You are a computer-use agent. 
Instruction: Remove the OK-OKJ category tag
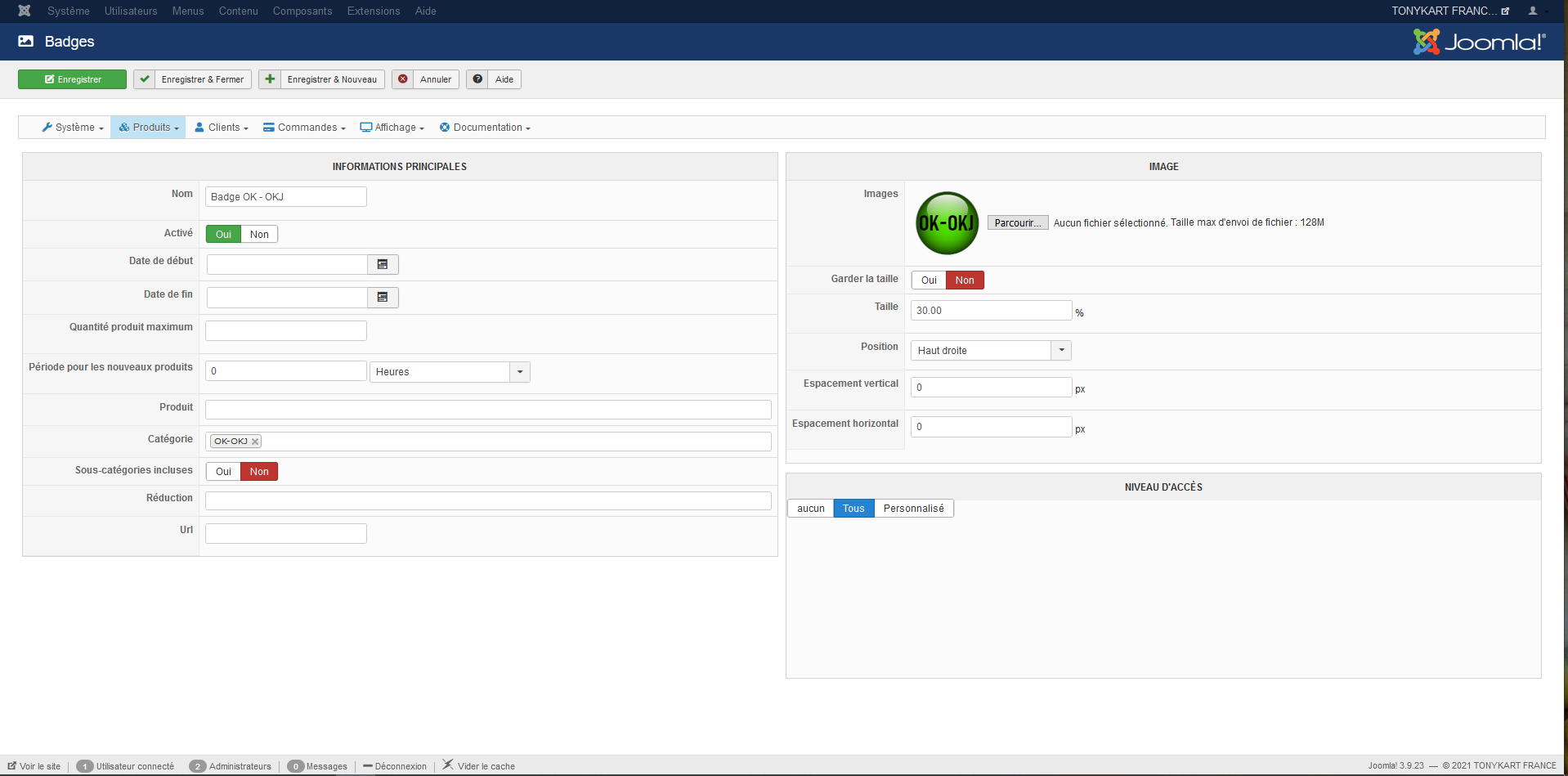point(255,442)
